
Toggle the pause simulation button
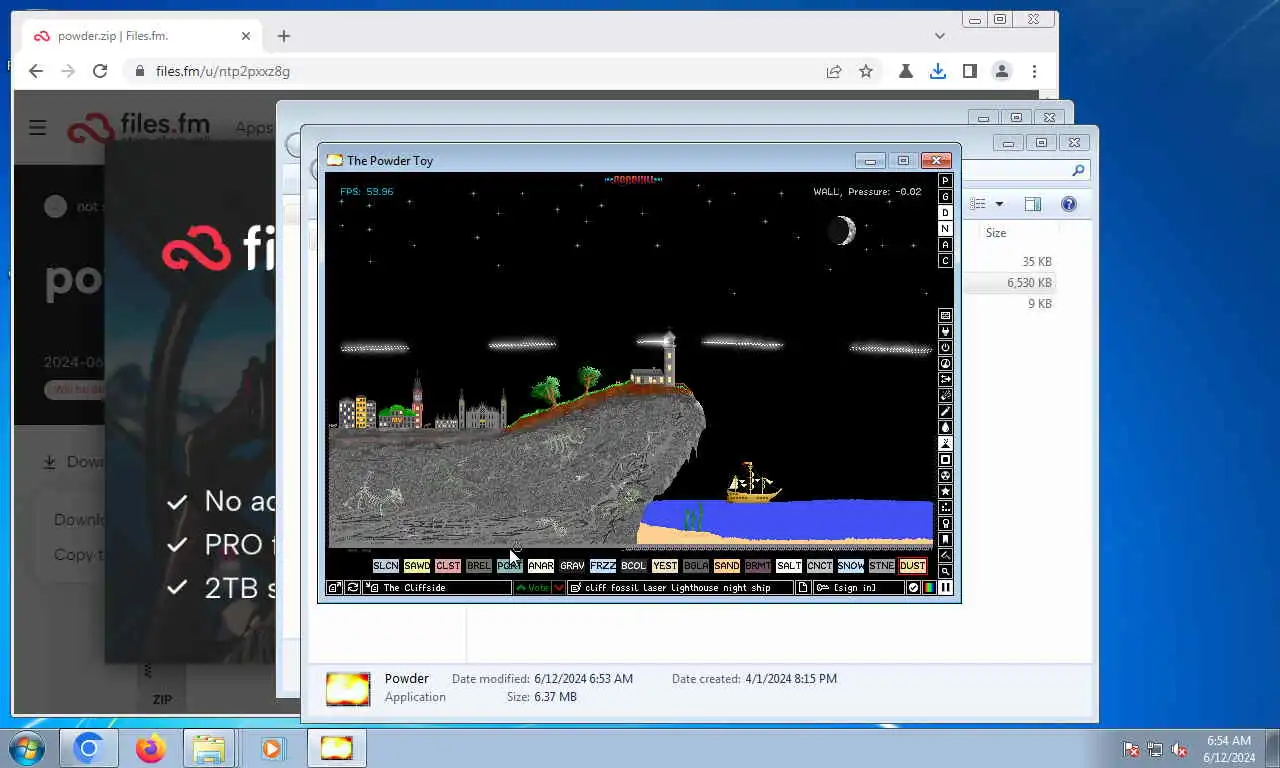click(945, 588)
